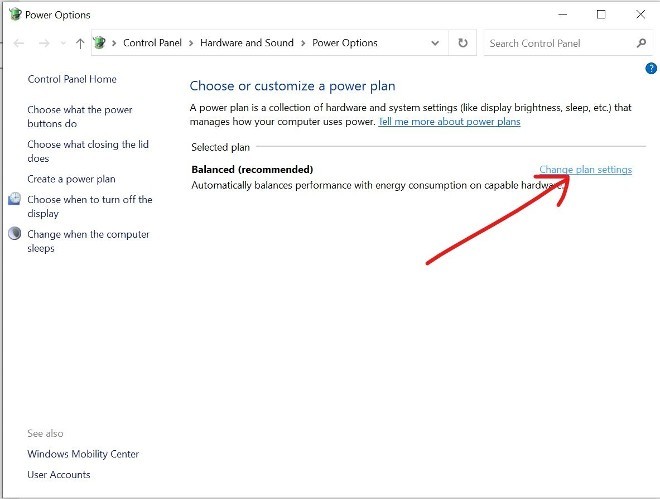This screenshot has height=499, width=660.
Task: Click the Back navigation arrow
Action: tap(19, 44)
